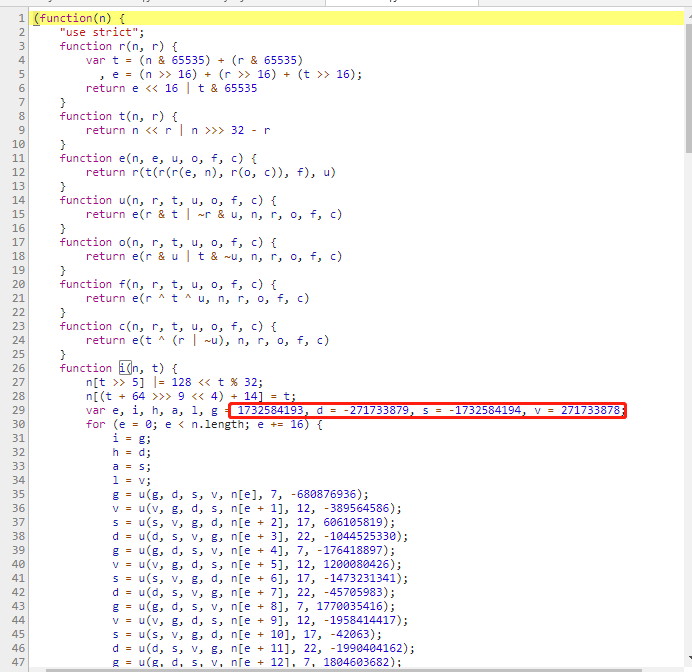Click "return e << 16 | t & 65535"
Screen dimensions: 692x672
pyautogui.click(x=171, y=88)
